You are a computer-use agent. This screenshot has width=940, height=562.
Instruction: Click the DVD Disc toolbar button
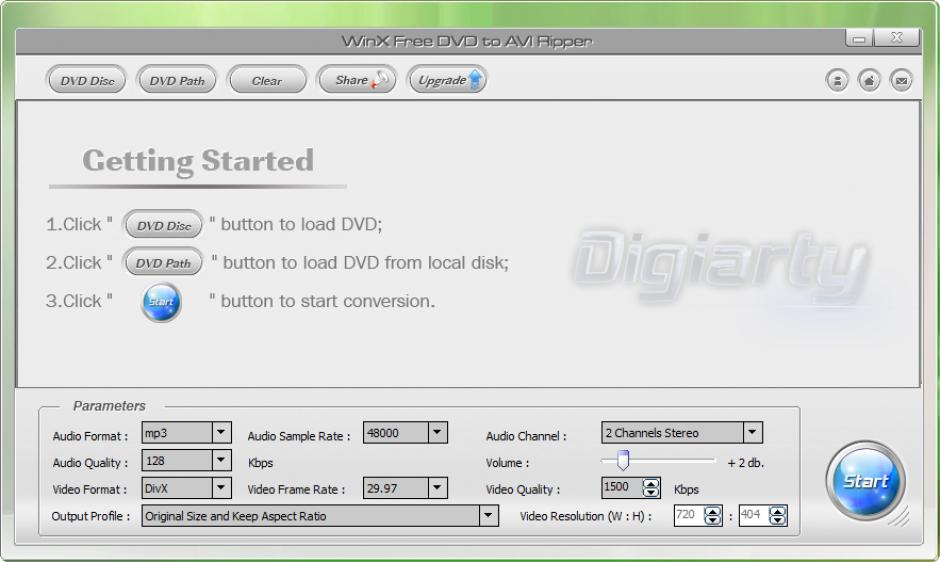[86, 80]
